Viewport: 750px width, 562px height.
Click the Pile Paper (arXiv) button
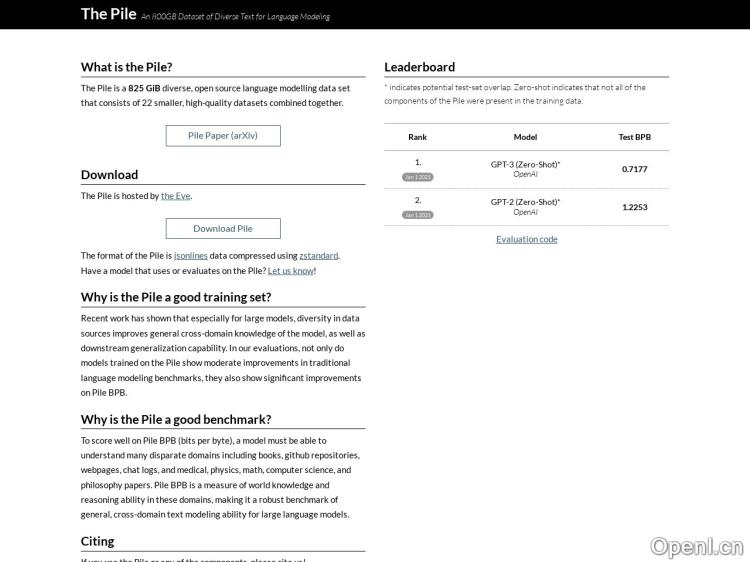point(223,136)
